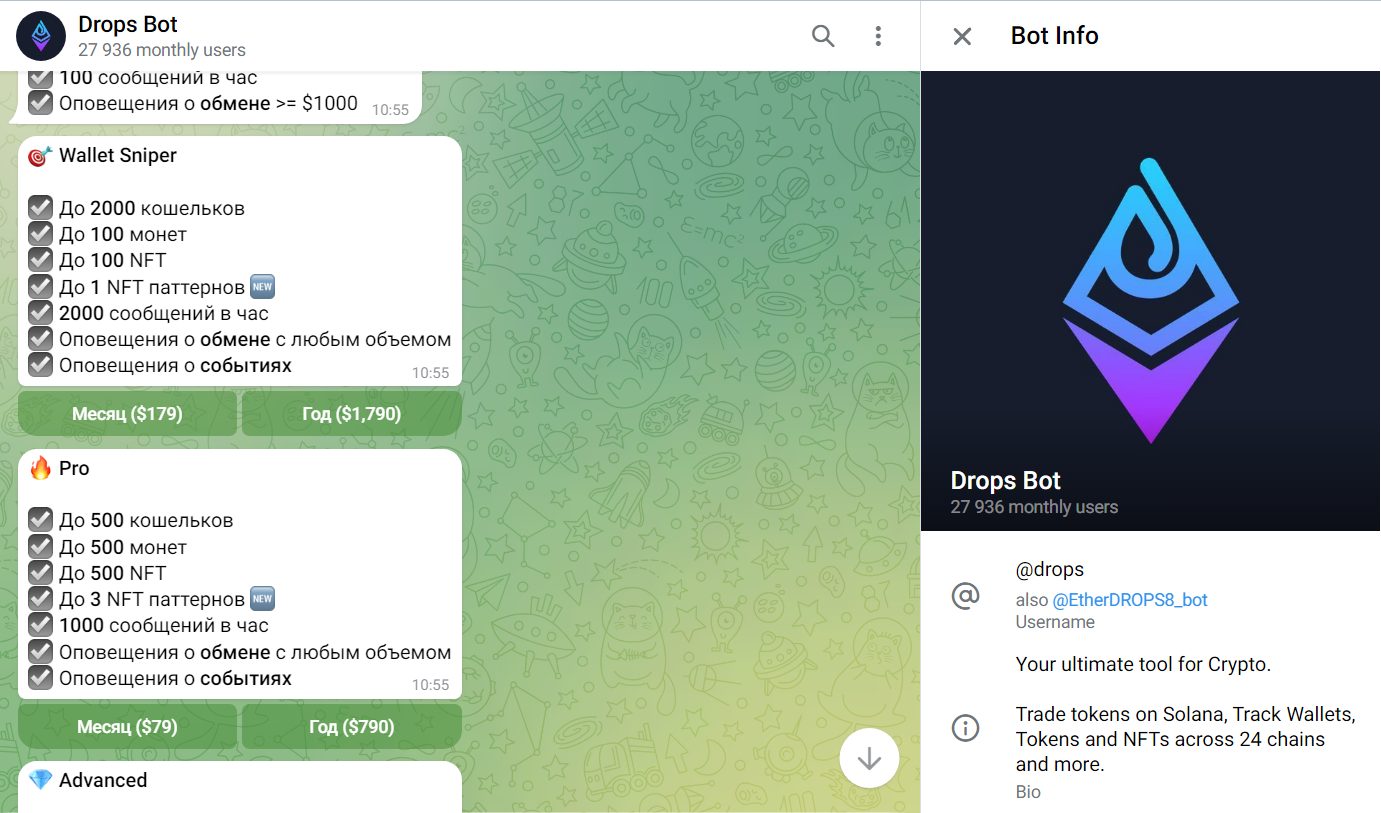The image size is (1381, 813).
Task: Click checkmark next to 'До 100 монет'
Action: [x=40, y=234]
